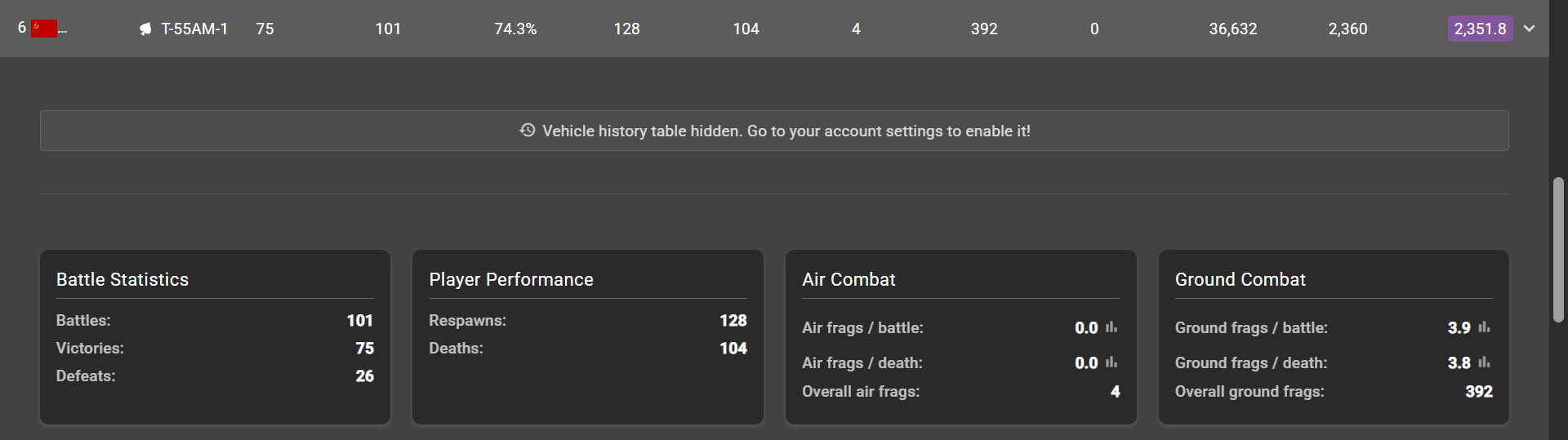Click the 36,632 value in the row
1568x440 pixels.
click(x=1233, y=29)
